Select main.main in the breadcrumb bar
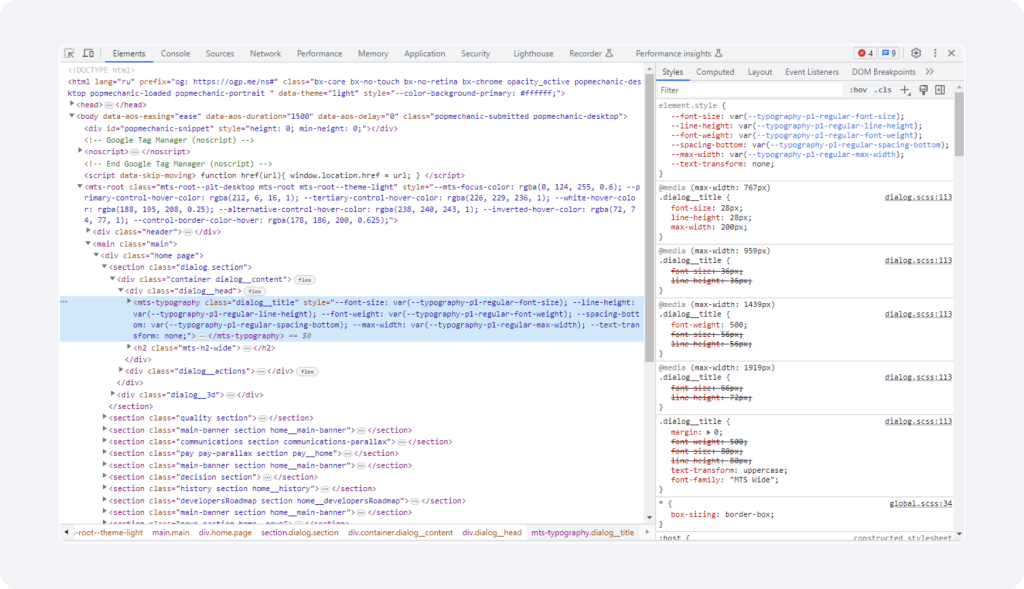The image size is (1024, 589). [170, 533]
